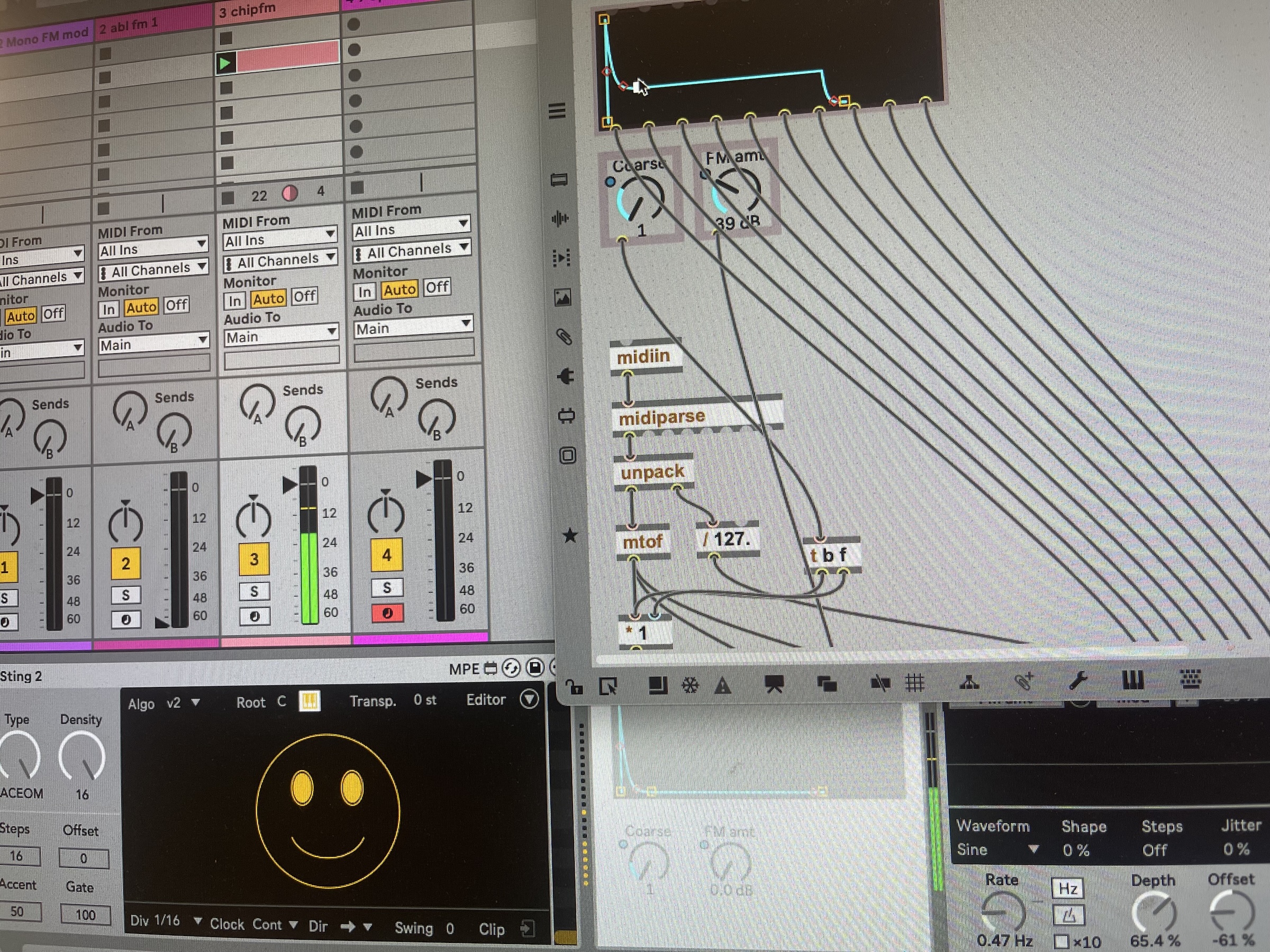
Task: Show the piano keys icon in the bottom toolbar
Action: 1132,681
